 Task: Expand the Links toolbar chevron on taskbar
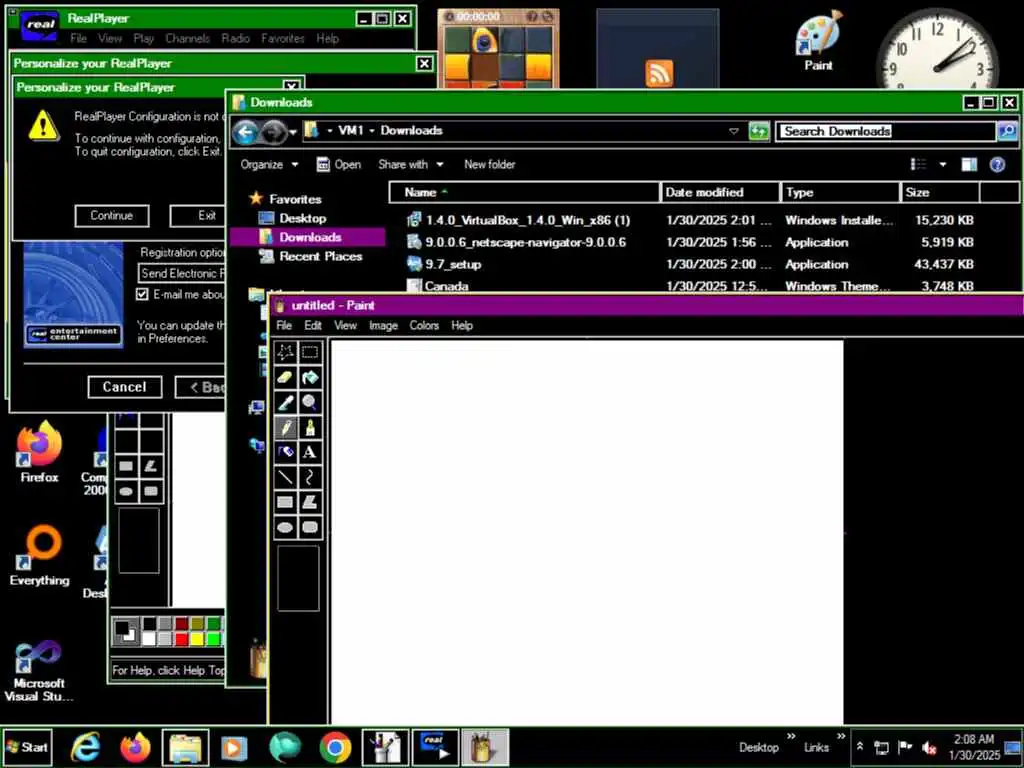841,737
